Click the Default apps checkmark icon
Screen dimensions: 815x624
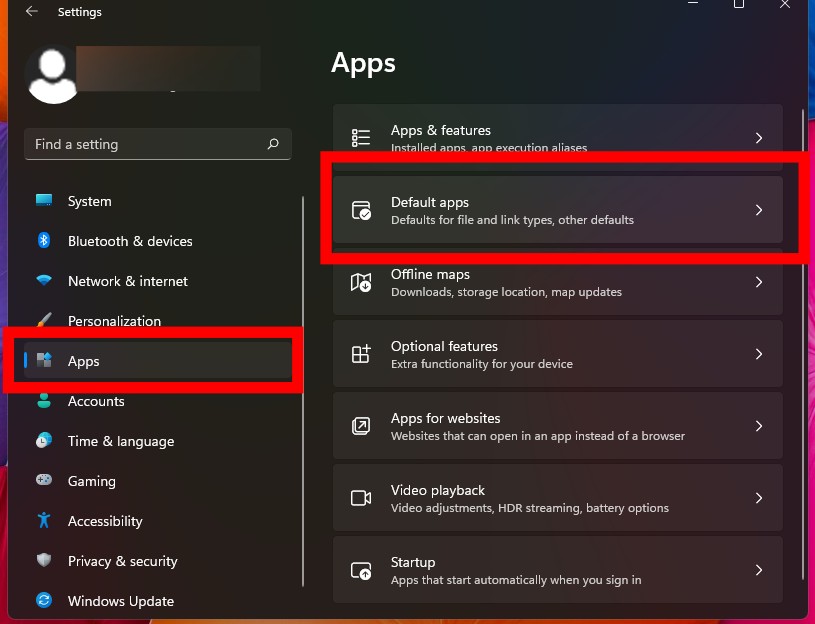point(361,210)
